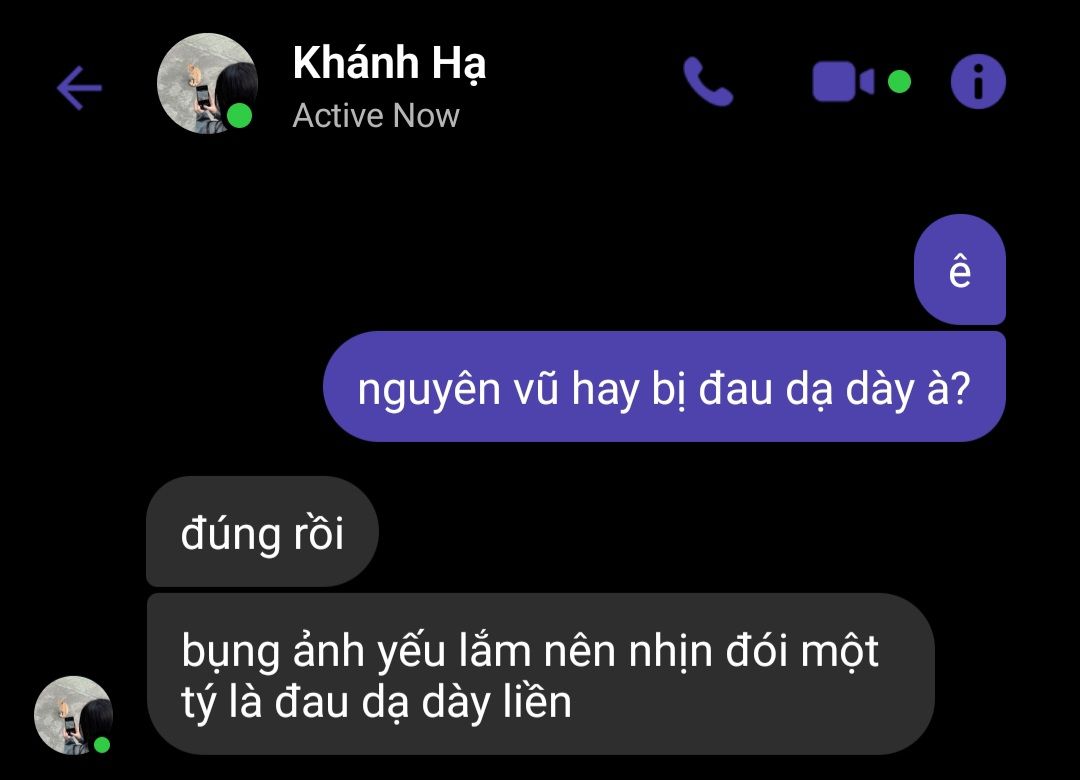
Task: Open Khánh Hạ's header profile picture
Action: pos(207,83)
